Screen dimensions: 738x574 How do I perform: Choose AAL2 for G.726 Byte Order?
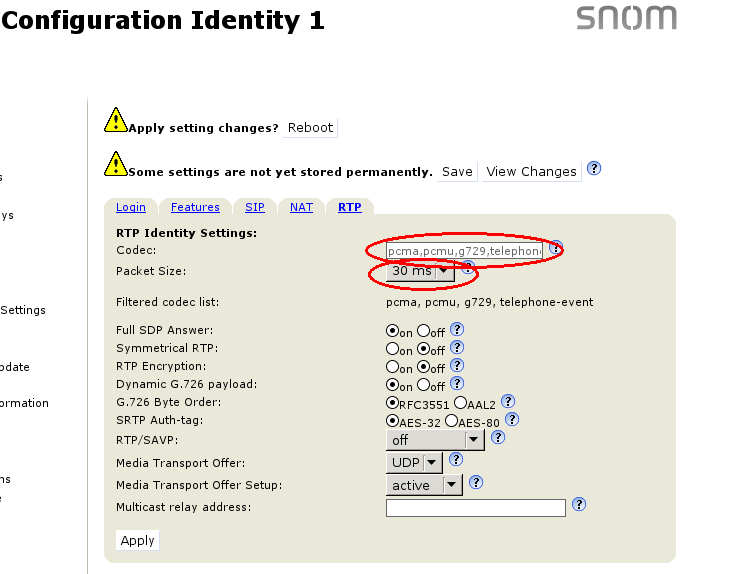pos(460,402)
